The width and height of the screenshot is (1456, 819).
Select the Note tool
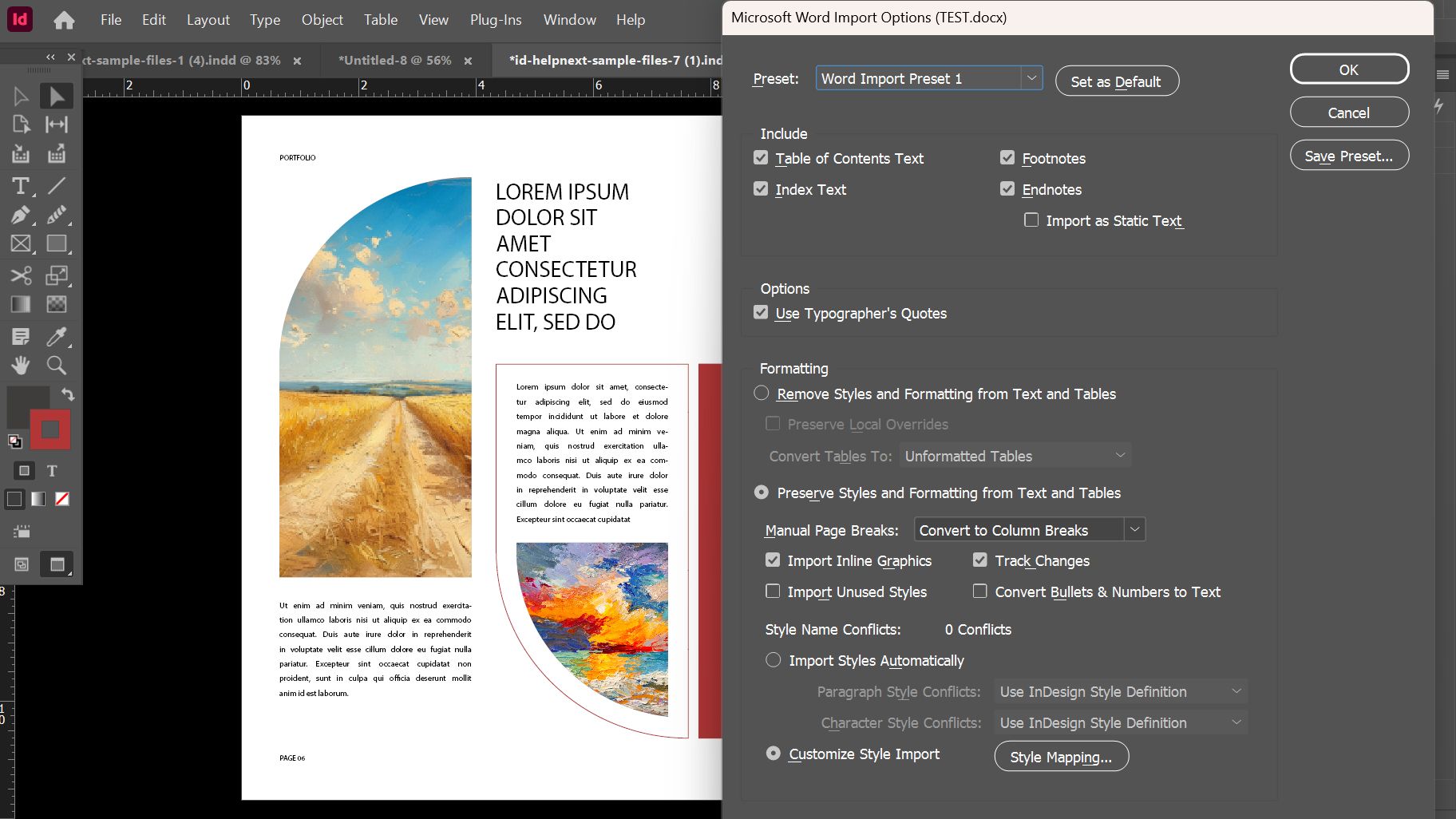(x=21, y=336)
